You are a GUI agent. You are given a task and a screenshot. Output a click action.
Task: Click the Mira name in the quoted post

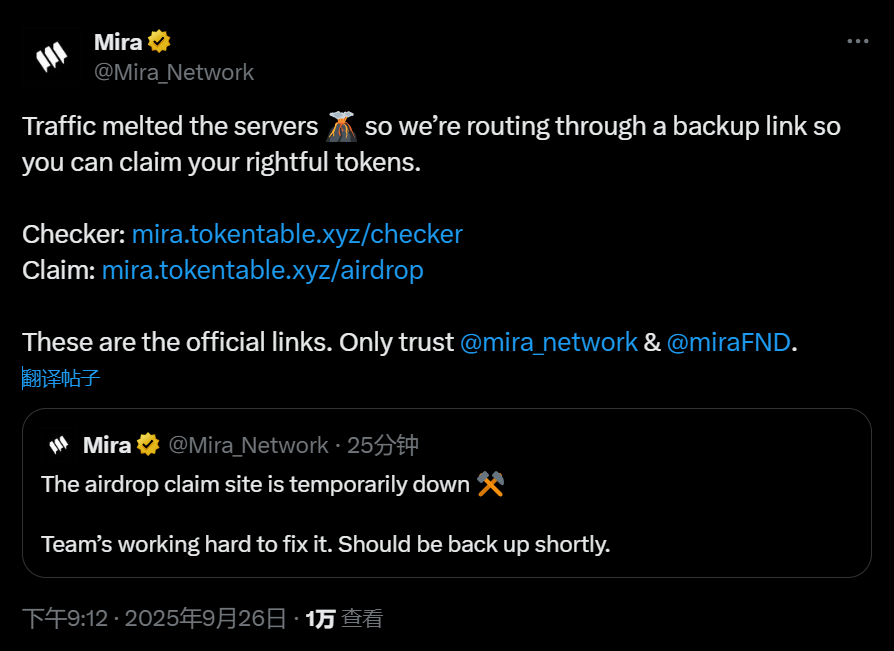[x=107, y=445]
